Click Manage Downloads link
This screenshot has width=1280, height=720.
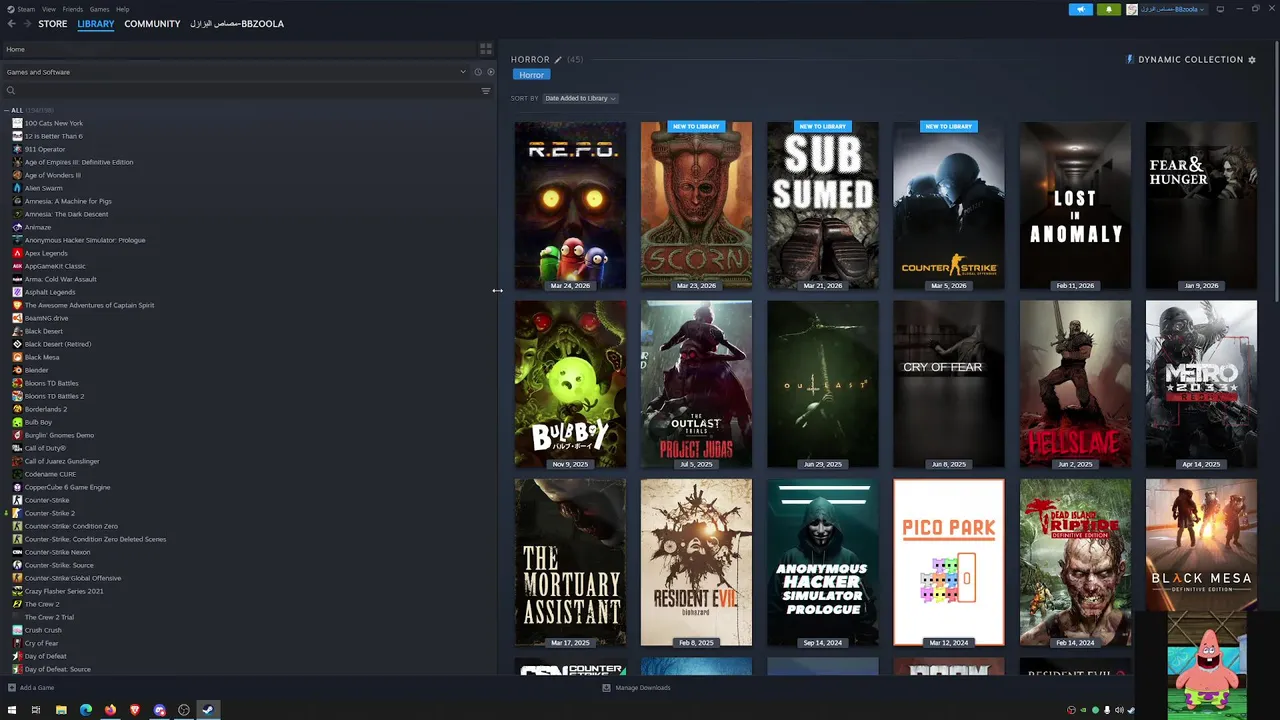coord(643,688)
